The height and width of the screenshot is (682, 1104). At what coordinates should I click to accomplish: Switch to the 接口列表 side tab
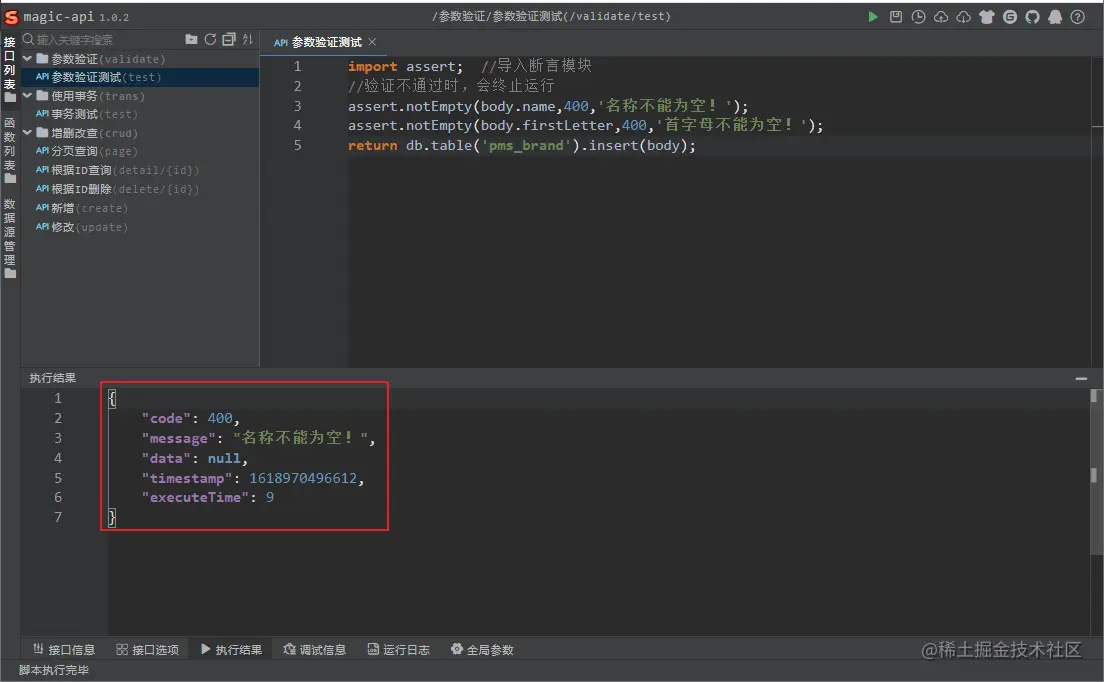click(10, 69)
